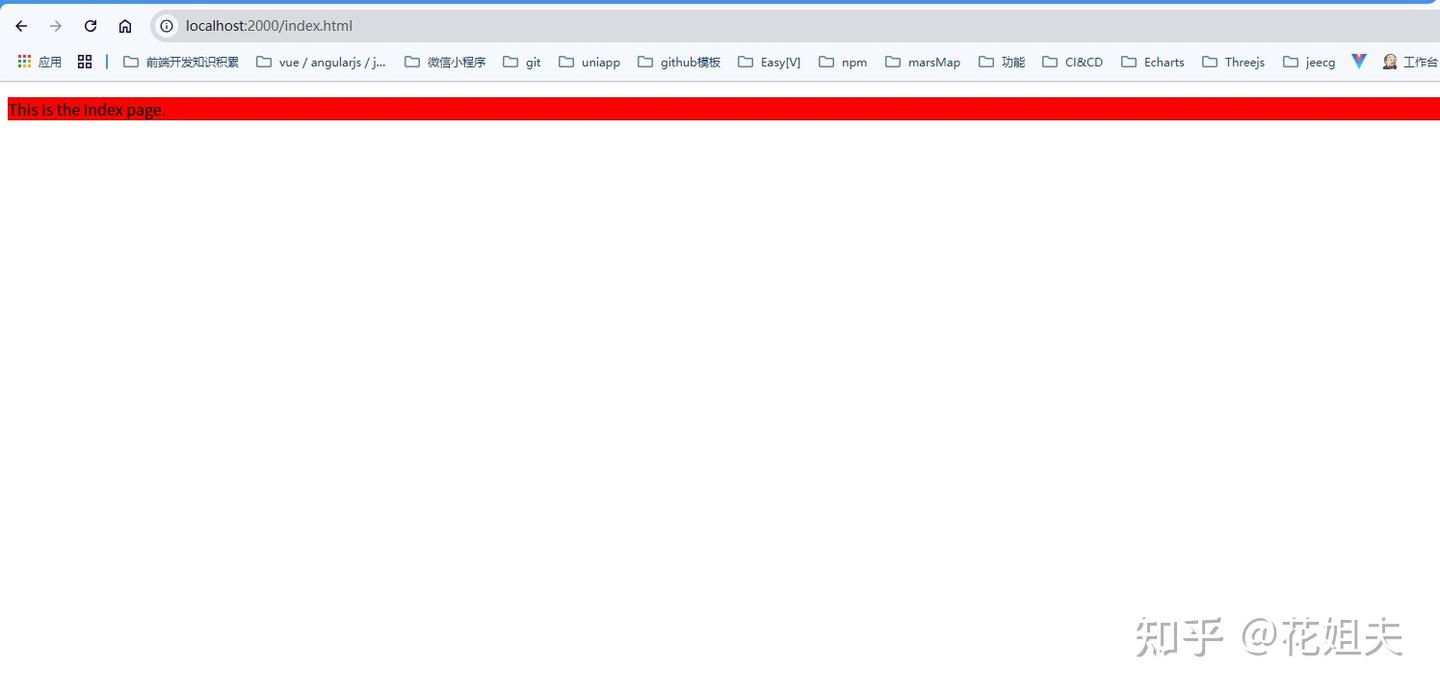Click the red index page banner
Screen dimensions: 1440x695
tap(723, 109)
